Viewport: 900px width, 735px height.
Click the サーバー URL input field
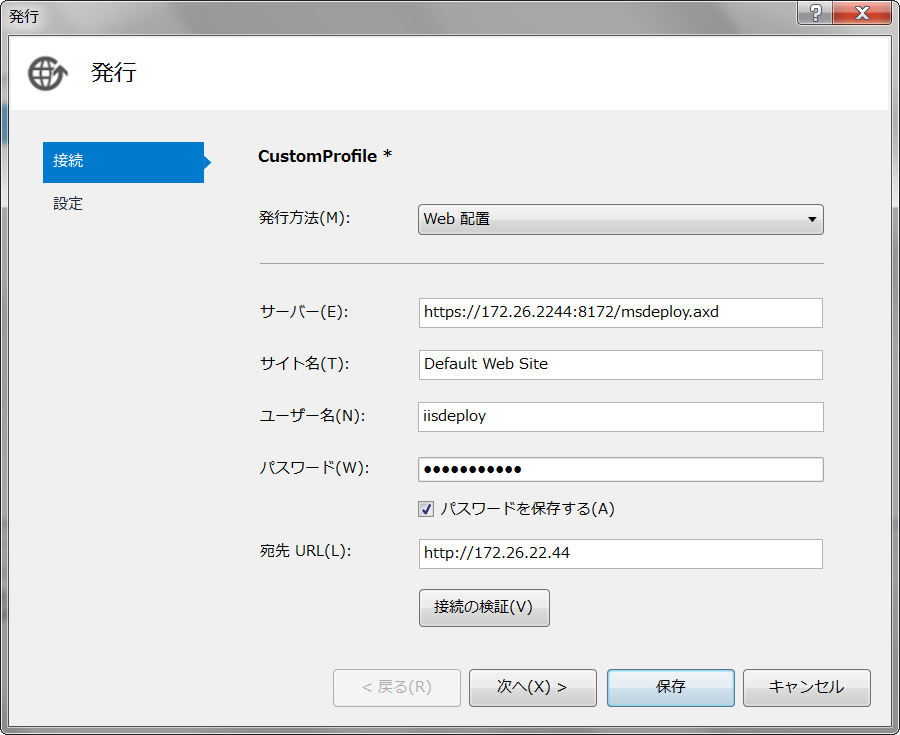[620, 312]
